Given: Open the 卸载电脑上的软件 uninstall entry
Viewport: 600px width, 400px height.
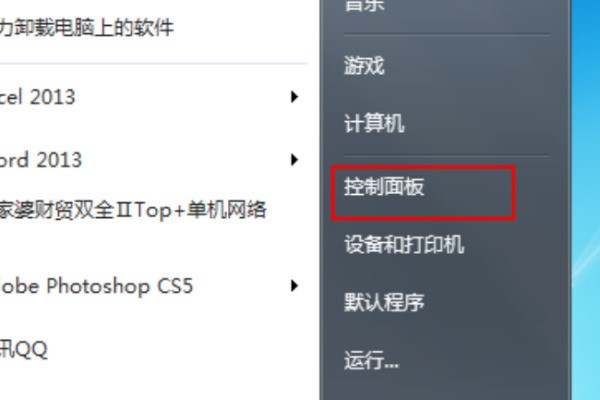Looking at the screenshot, I should (x=87, y=28).
